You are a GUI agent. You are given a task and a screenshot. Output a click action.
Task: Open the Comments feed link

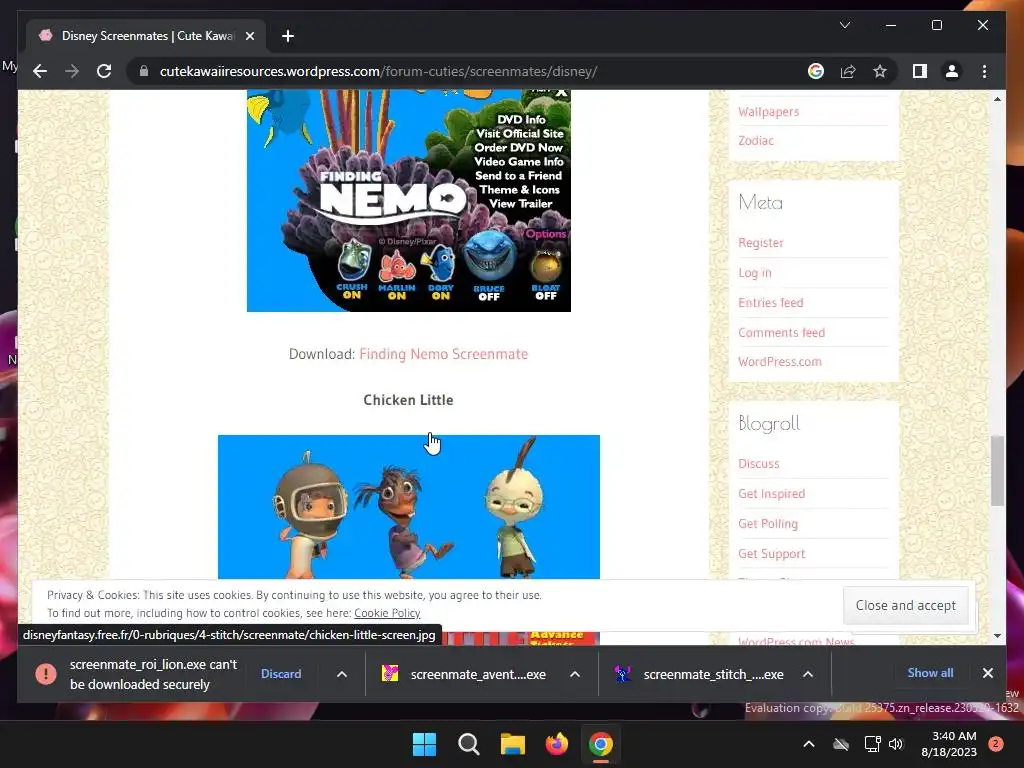(x=782, y=332)
